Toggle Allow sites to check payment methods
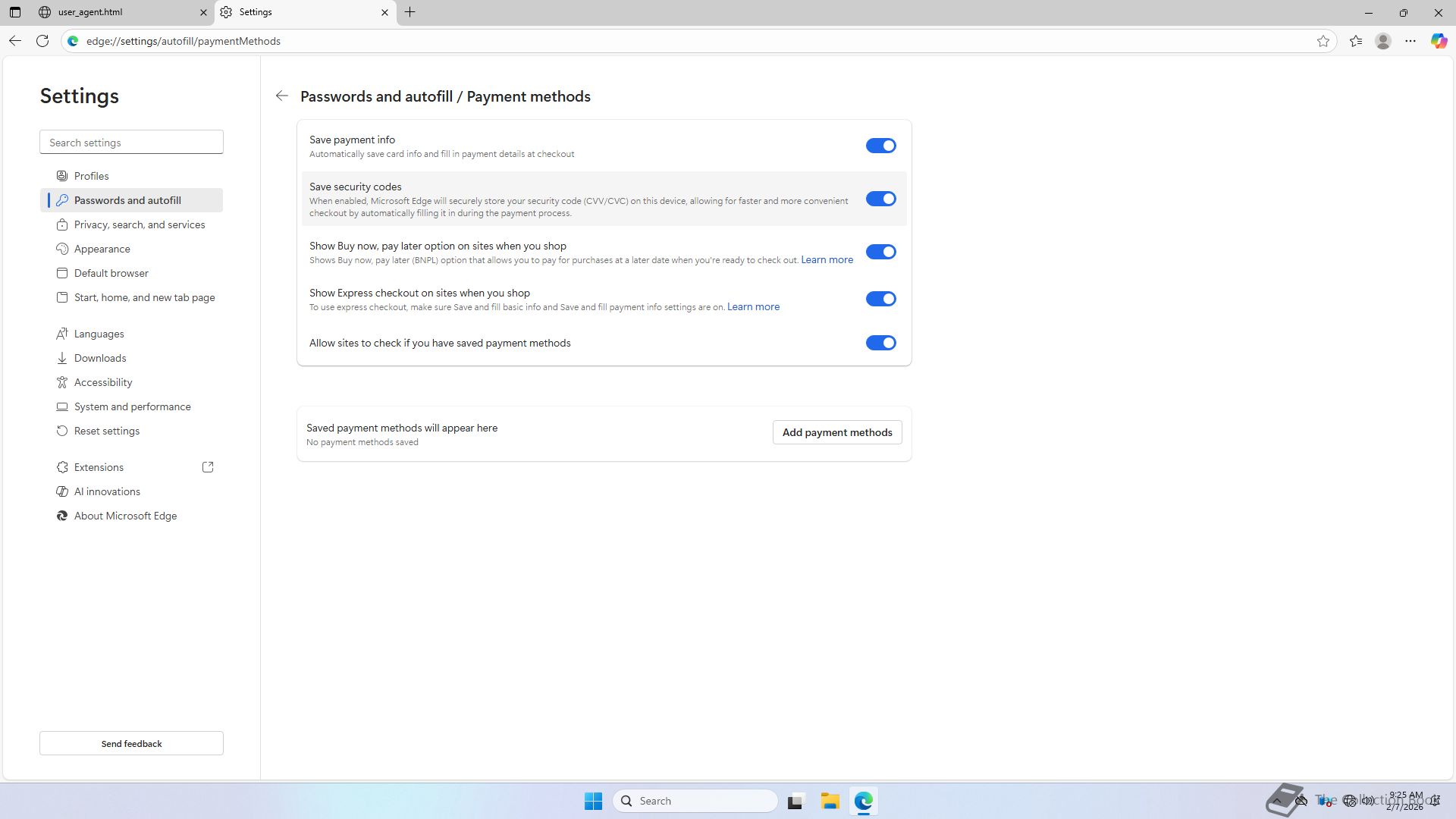Image resolution: width=1456 pixels, height=819 pixels. pyautogui.click(x=880, y=343)
